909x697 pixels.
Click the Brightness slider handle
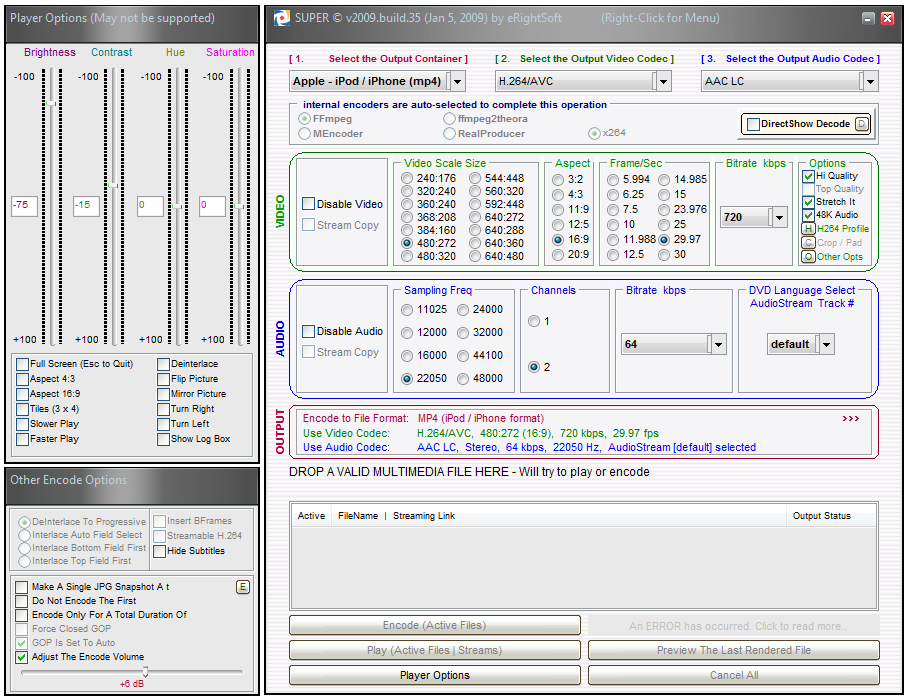point(52,103)
